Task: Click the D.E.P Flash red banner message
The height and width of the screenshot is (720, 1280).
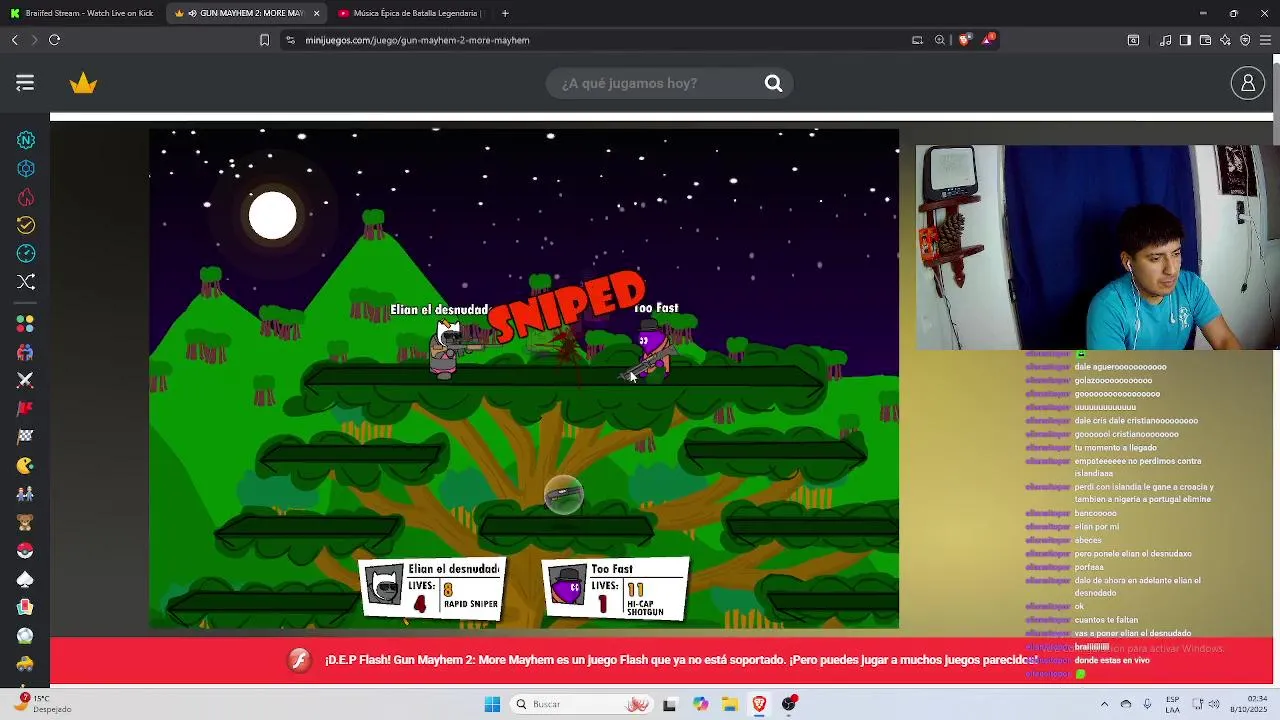Action: pos(682,660)
